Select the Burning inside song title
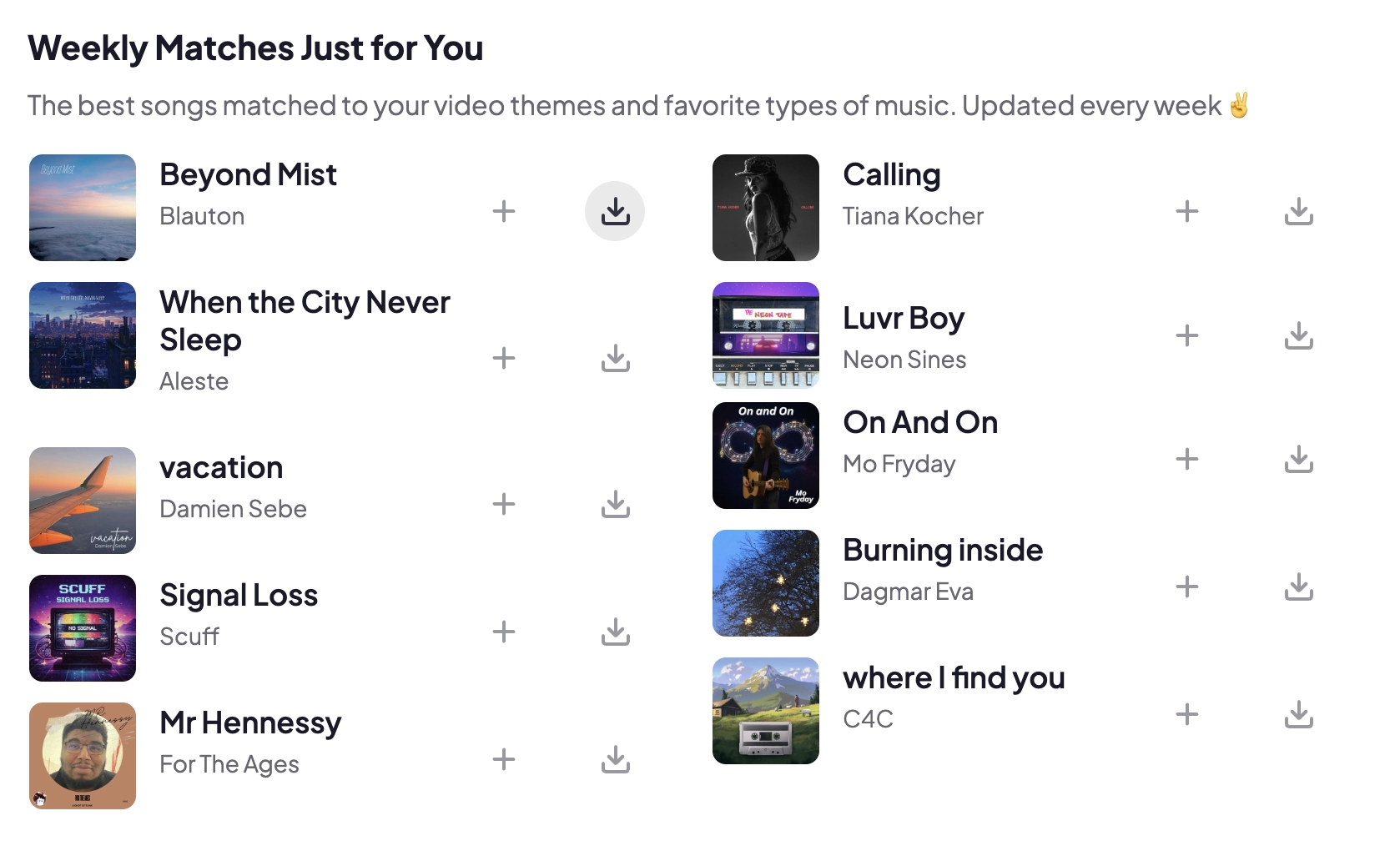 point(943,549)
